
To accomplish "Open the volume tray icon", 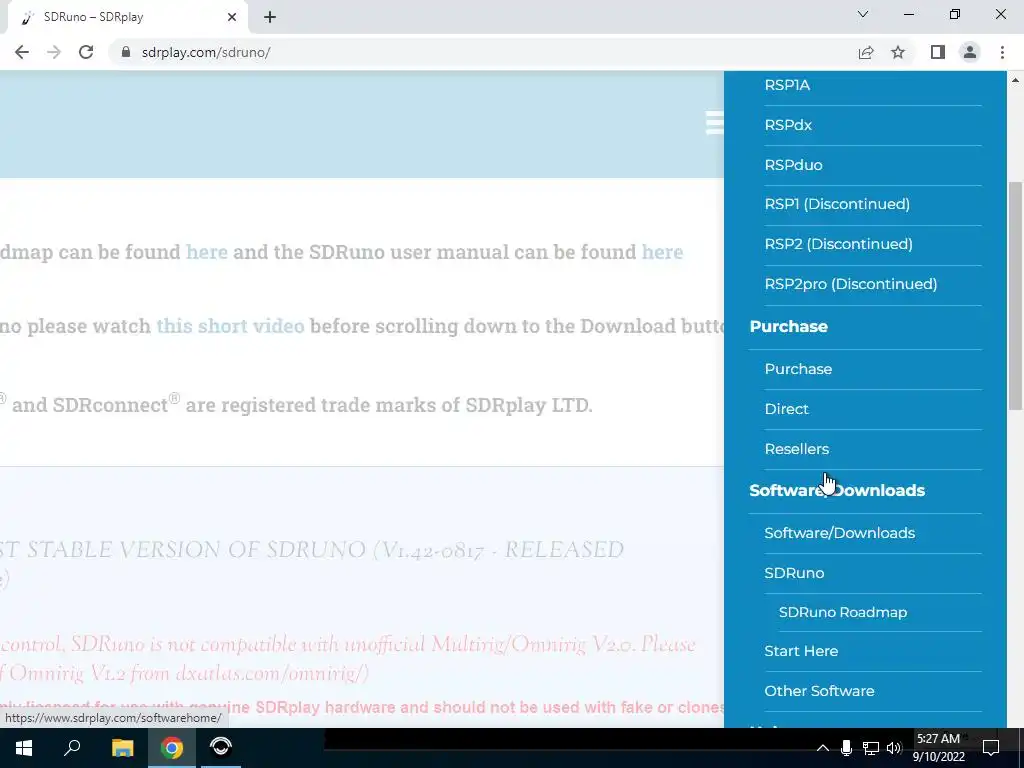I will click(x=894, y=748).
